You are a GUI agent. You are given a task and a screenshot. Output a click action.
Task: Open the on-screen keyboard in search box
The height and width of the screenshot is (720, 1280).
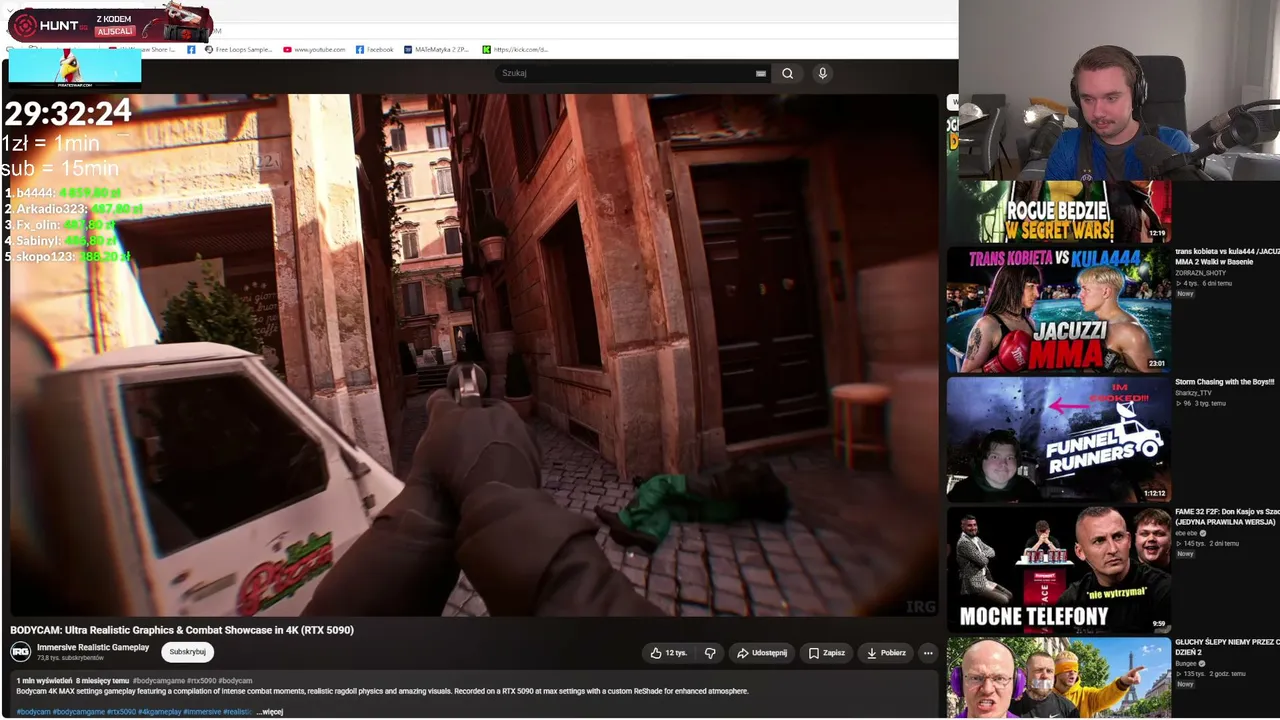tap(761, 73)
